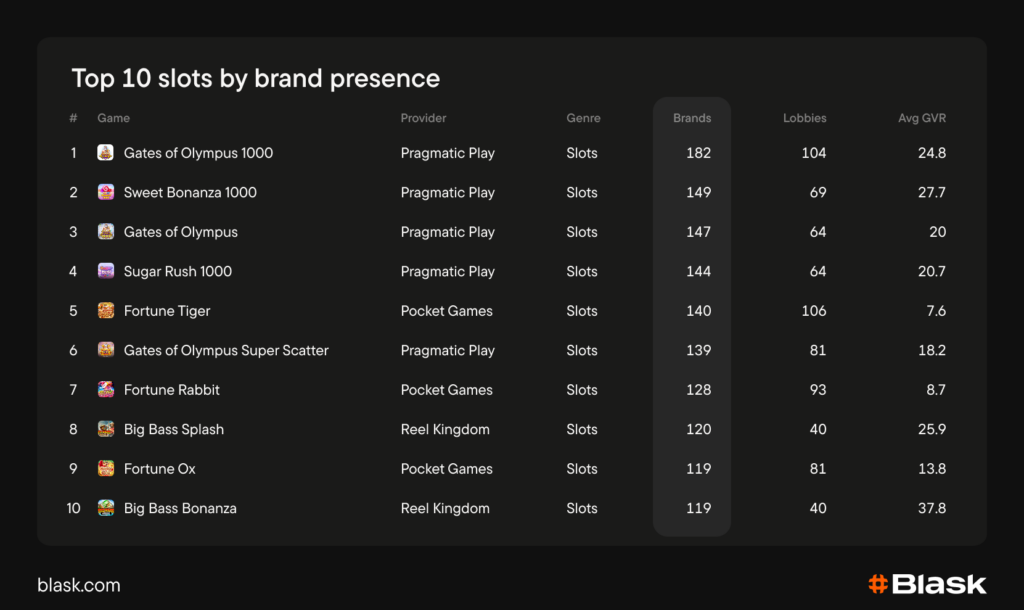The image size is (1024, 610).
Task: Click Reel Kingdom provider for Big Bass Splash
Action: pos(445,429)
